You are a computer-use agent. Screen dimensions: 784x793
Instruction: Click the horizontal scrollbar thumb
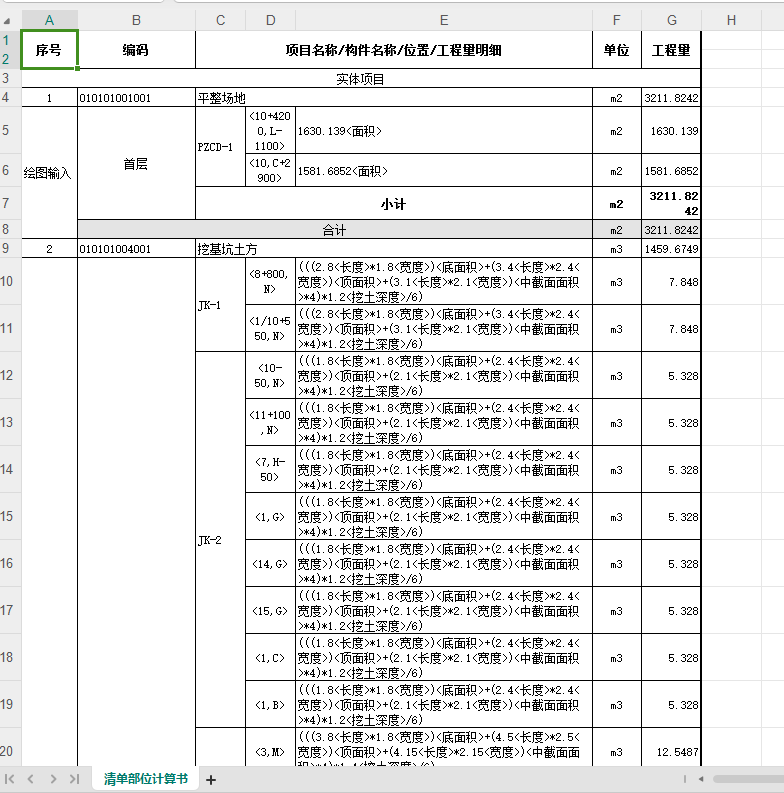coord(749,779)
